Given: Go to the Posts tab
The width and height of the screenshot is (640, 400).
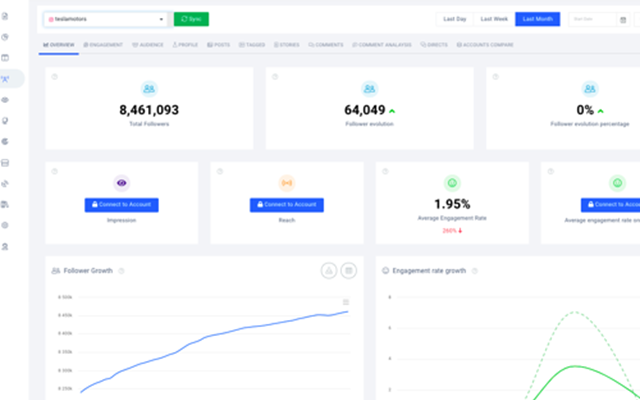Looking at the screenshot, I should (x=218, y=45).
